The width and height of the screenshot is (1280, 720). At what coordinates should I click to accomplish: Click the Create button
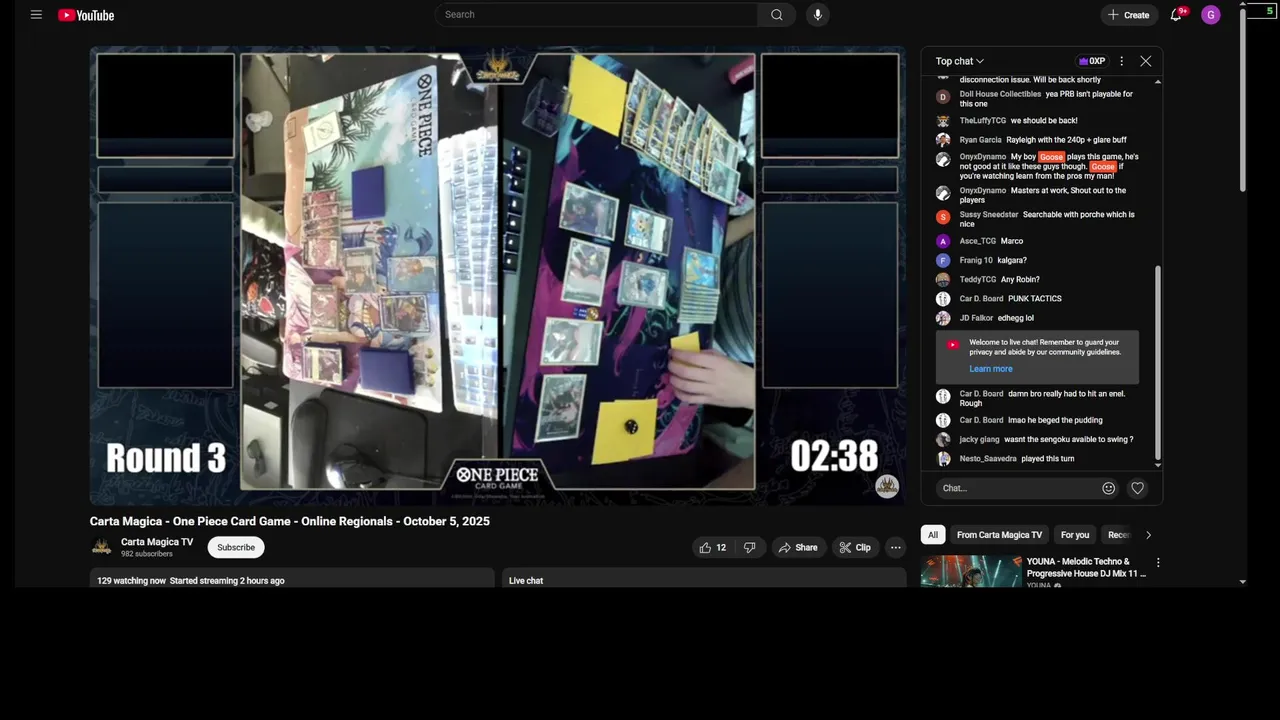[x=1129, y=15]
